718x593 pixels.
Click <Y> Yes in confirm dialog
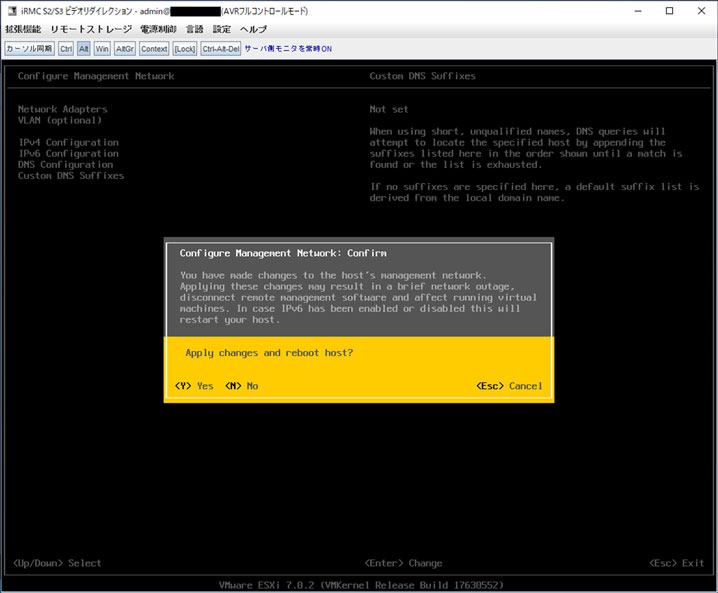[194, 386]
